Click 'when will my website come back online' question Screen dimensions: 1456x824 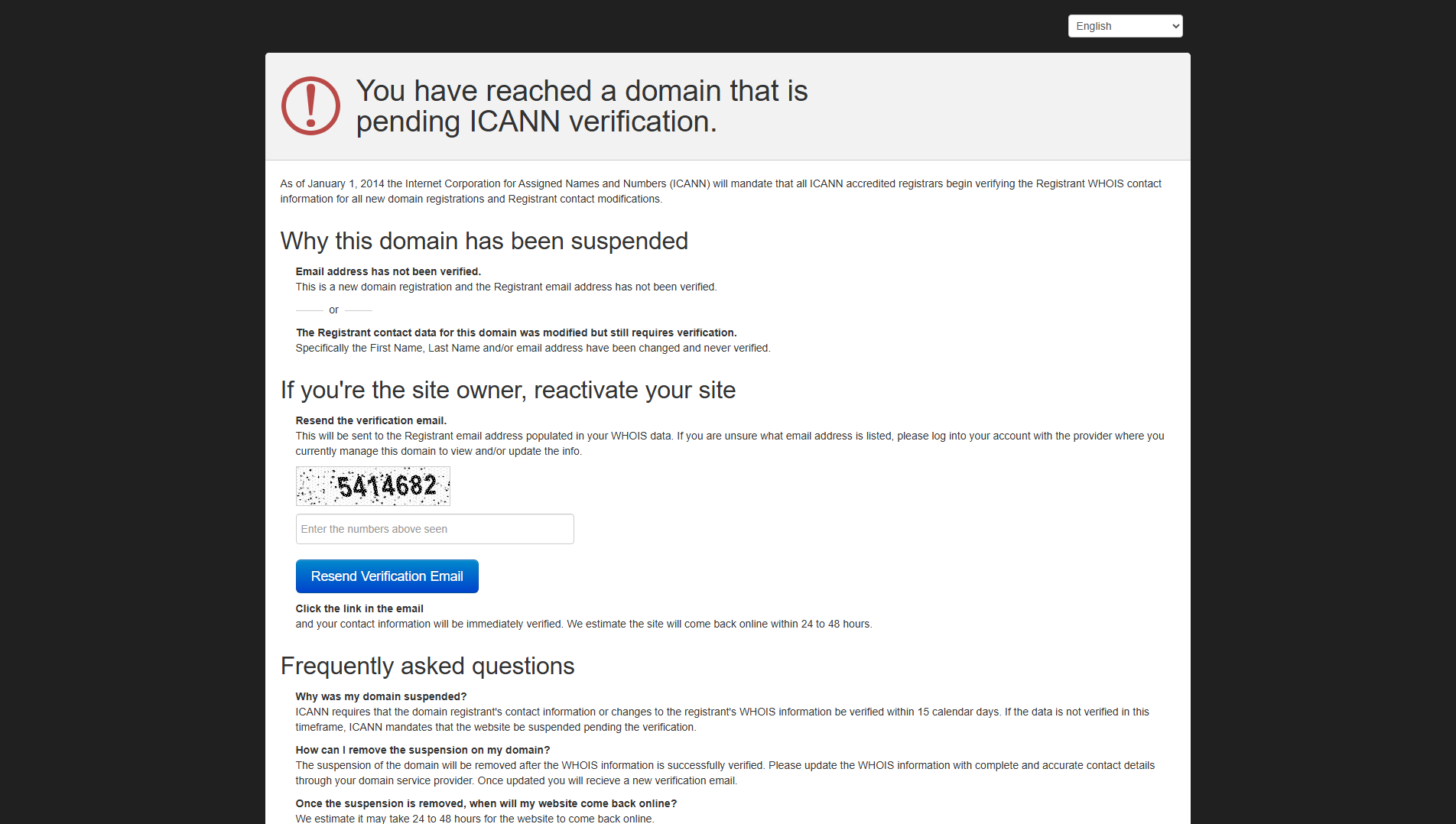pos(486,803)
